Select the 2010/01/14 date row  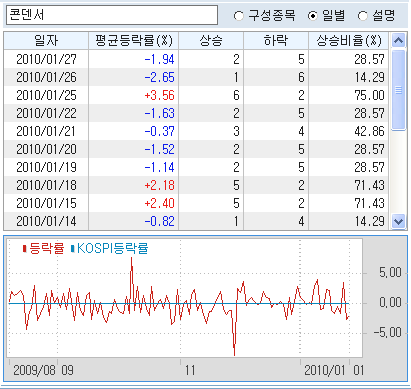click(196, 221)
